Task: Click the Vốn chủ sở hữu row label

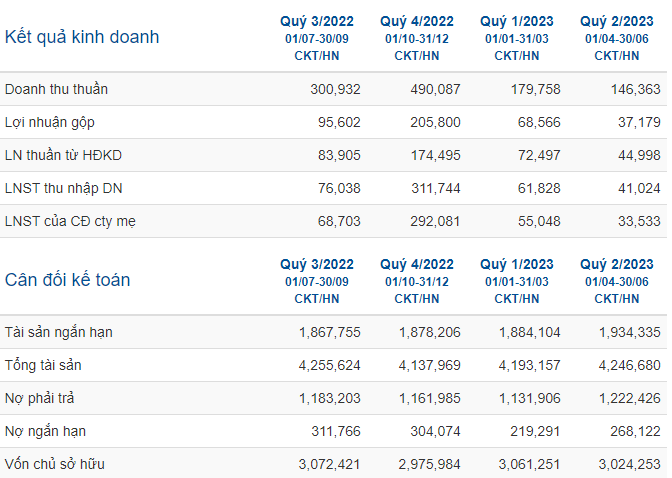Action: coord(54,464)
